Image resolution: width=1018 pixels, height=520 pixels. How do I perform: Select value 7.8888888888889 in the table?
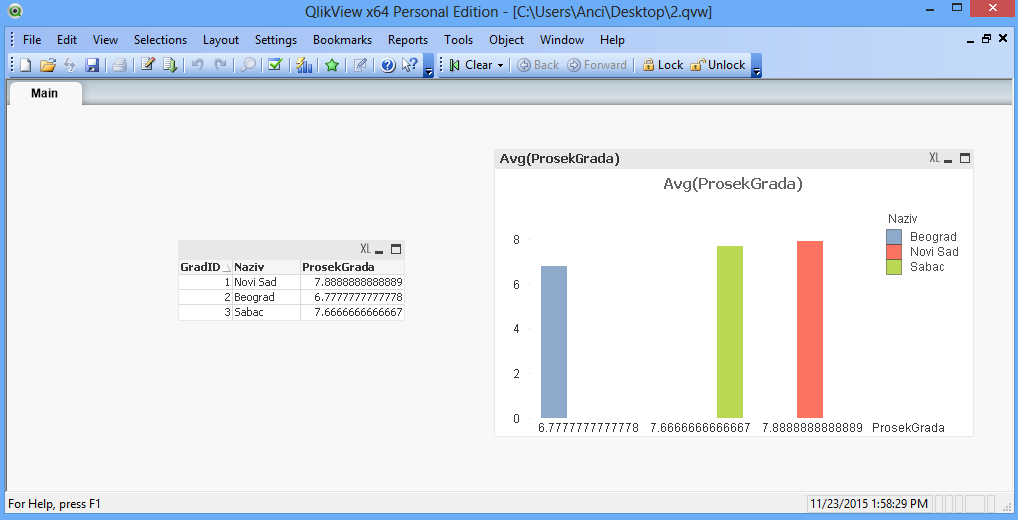pos(353,282)
